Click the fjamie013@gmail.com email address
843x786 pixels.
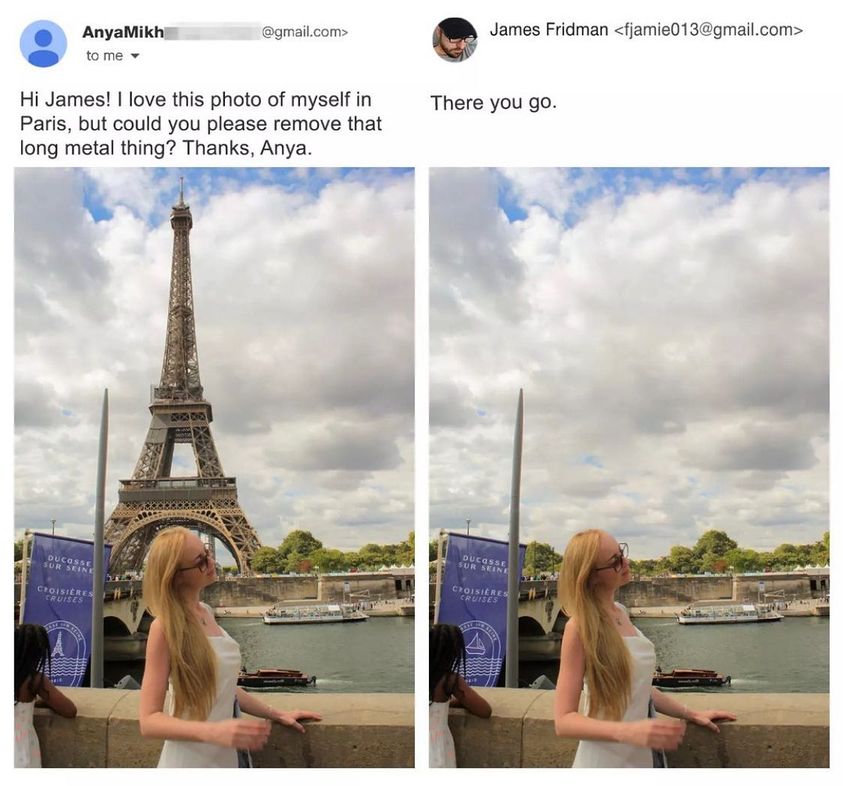coord(708,30)
